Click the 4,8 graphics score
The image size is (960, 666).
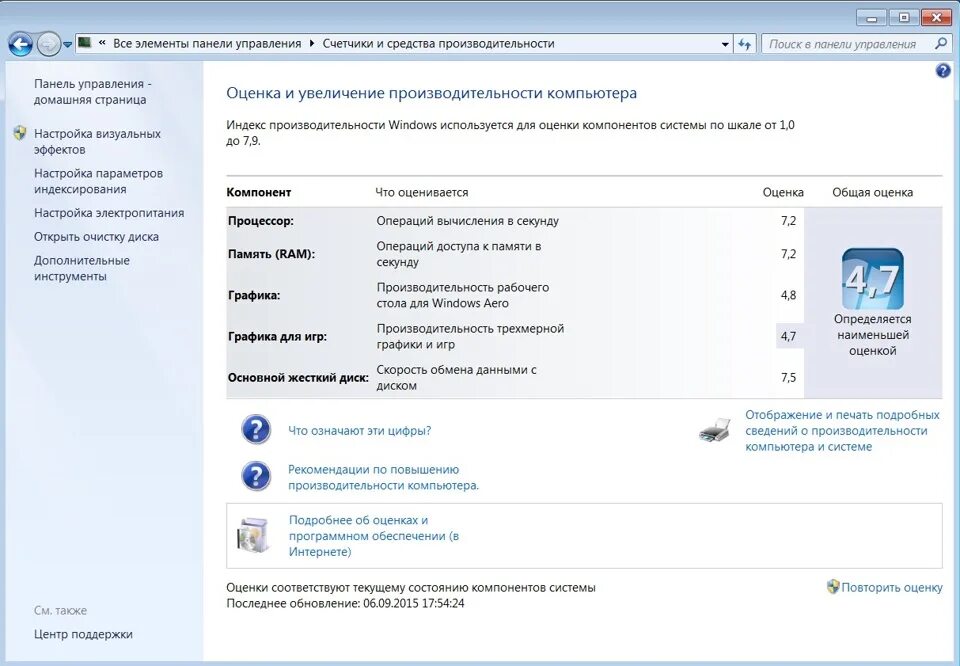pyautogui.click(x=789, y=295)
